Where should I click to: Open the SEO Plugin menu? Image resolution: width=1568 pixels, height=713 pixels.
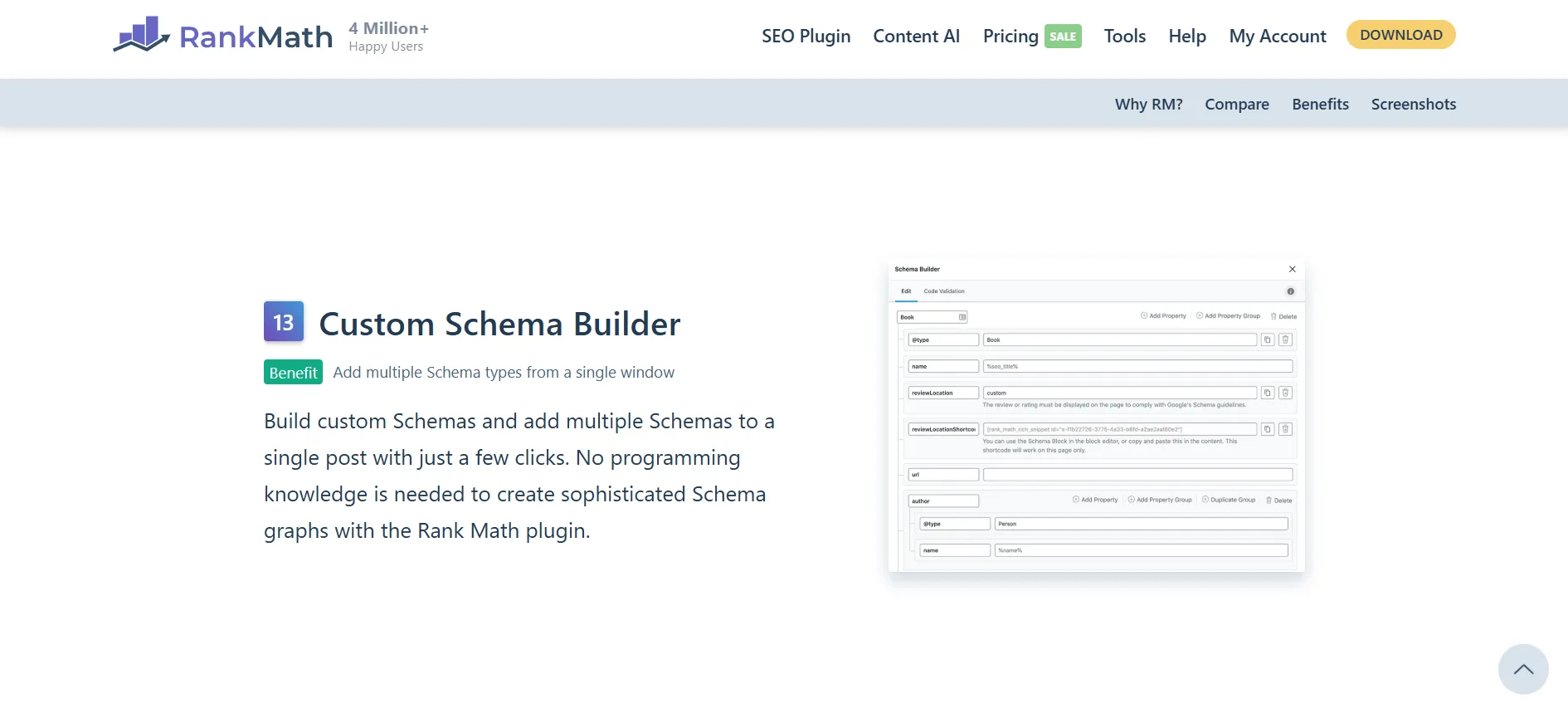click(x=806, y=36)
